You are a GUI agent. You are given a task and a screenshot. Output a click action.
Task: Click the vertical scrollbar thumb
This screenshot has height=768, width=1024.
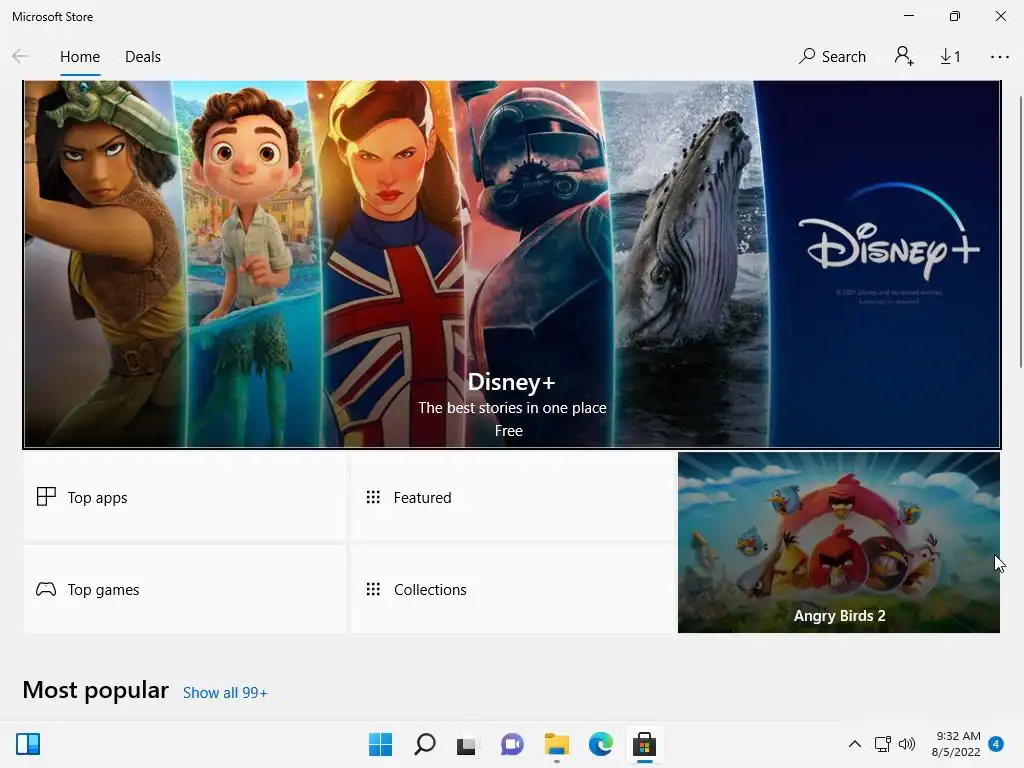[x=1021, y=232]
